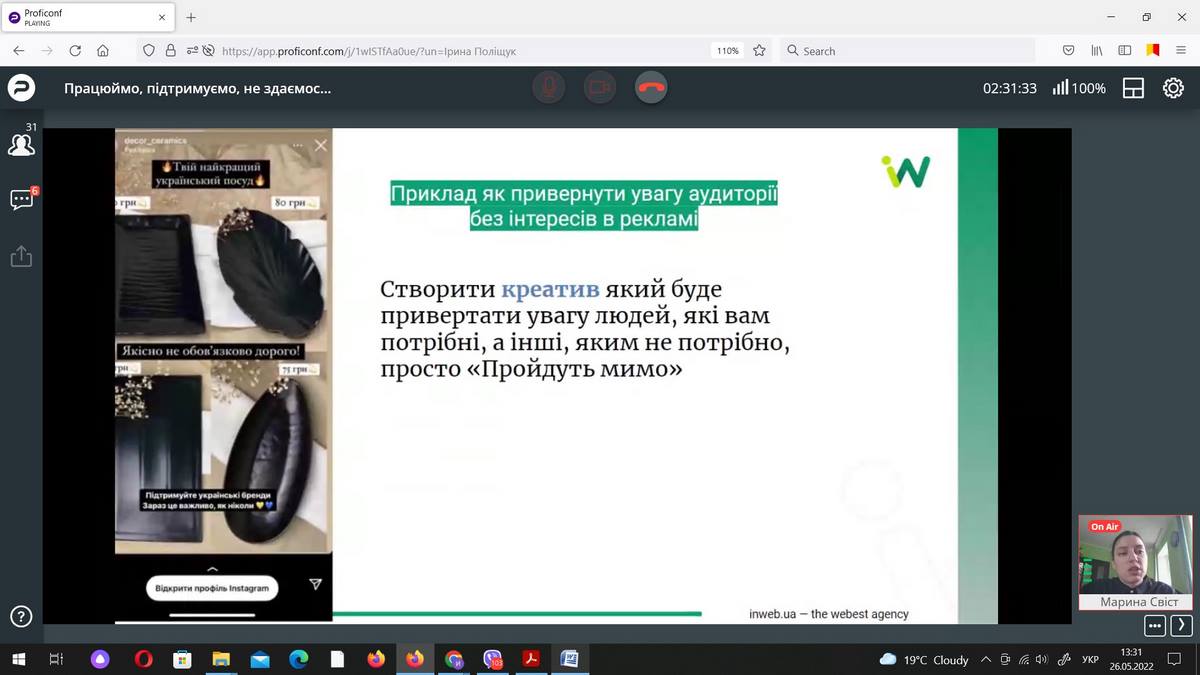Screen dimensions: 1200x675
Task: Reload the current page
Action: tap(75, 50)
